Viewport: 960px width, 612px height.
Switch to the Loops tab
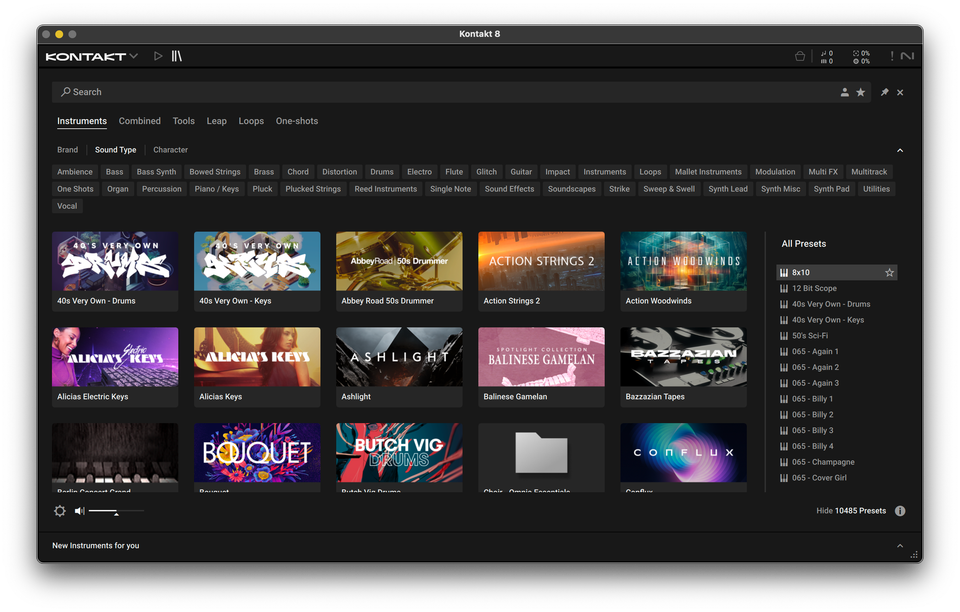pyautogui.click(x=251, y=120)
